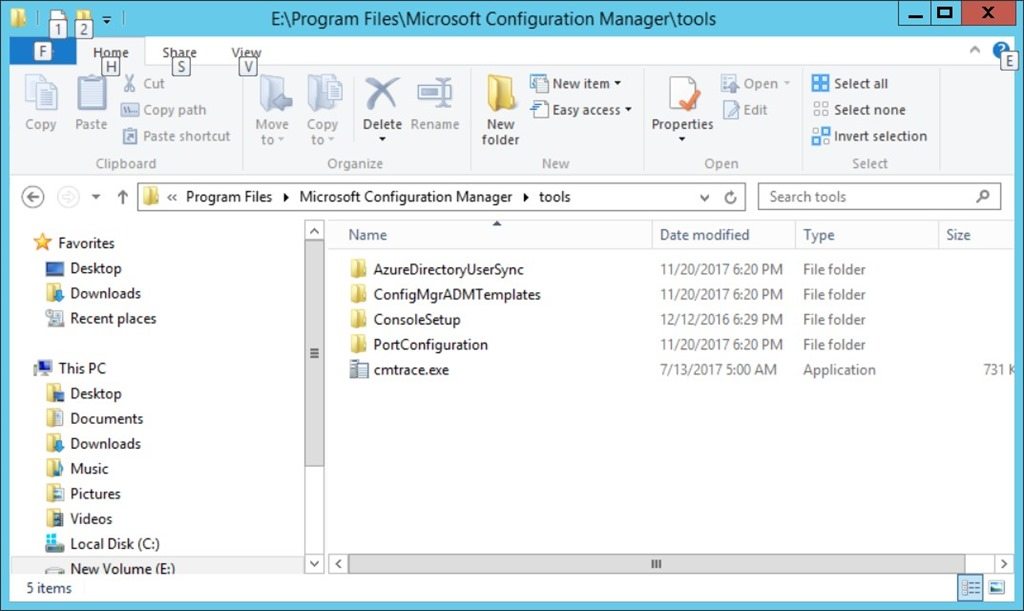Screen dimensions: 1024x611
Task: Open the Move to dropdown
Action: (x=272, y=110)
